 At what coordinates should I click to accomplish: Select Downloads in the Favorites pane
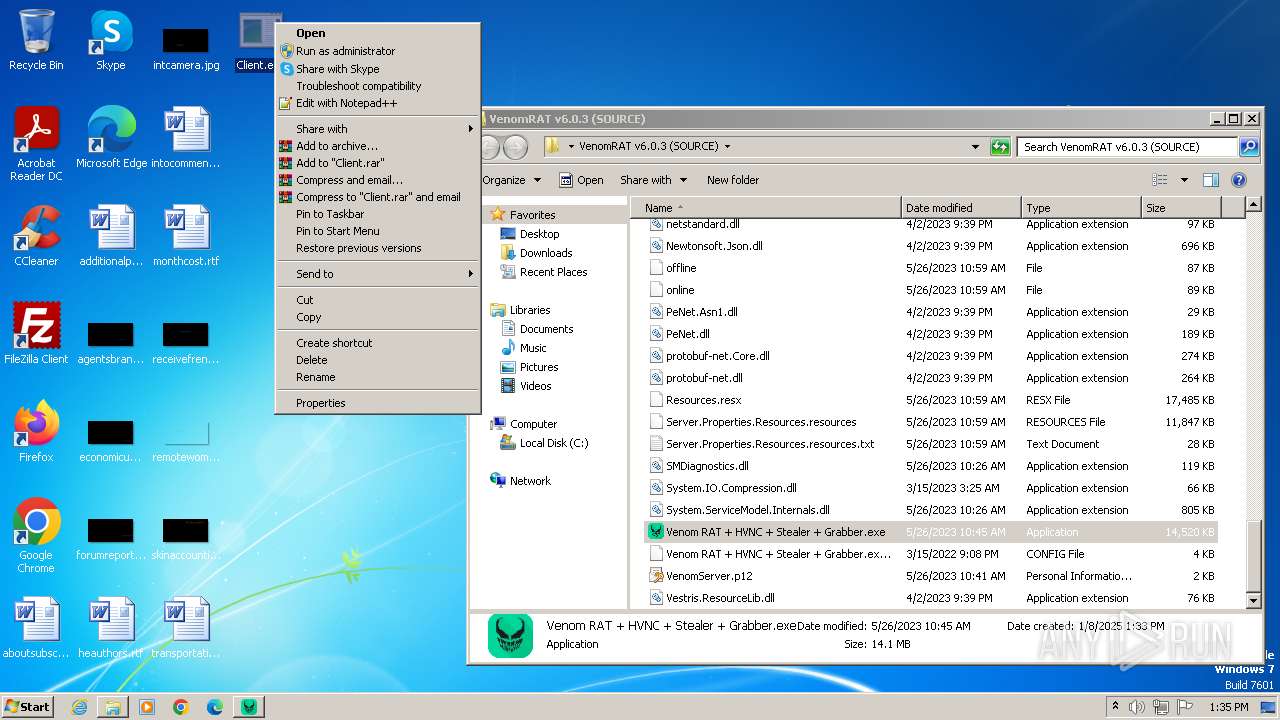(546, 253)
